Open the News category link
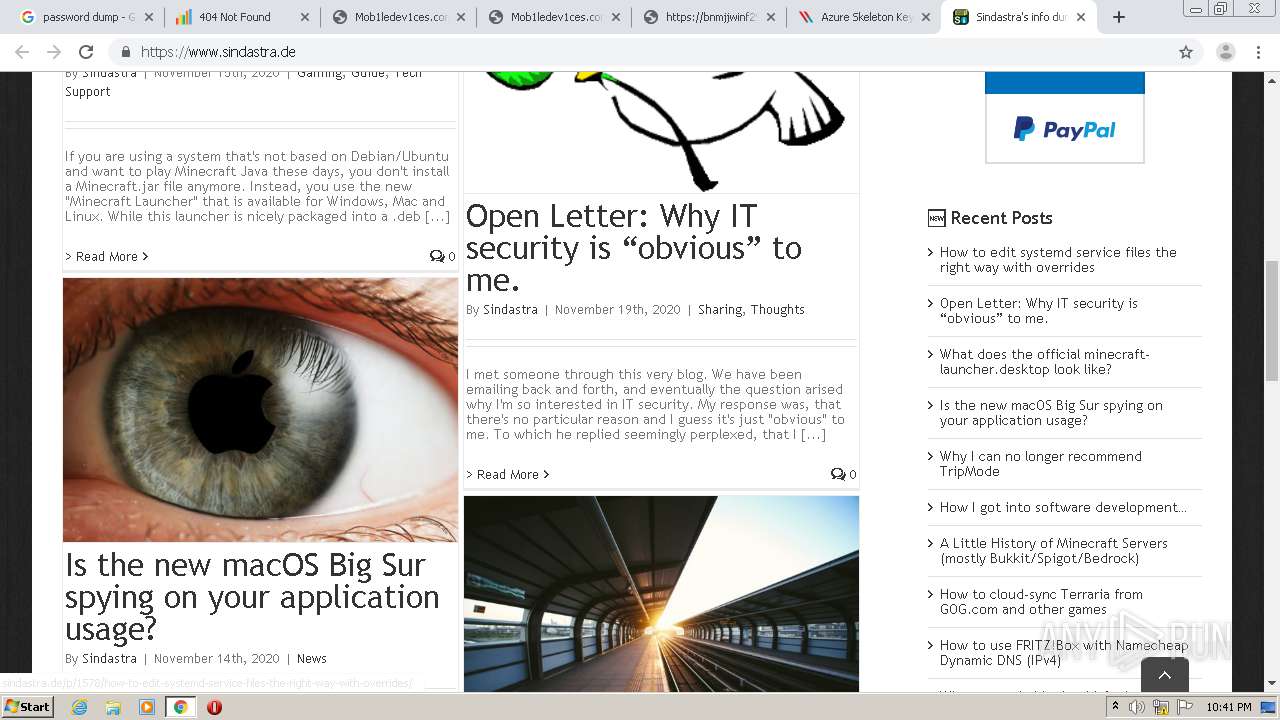The height and width of the screenshot is (720, 1280). (x=312, y=658)
